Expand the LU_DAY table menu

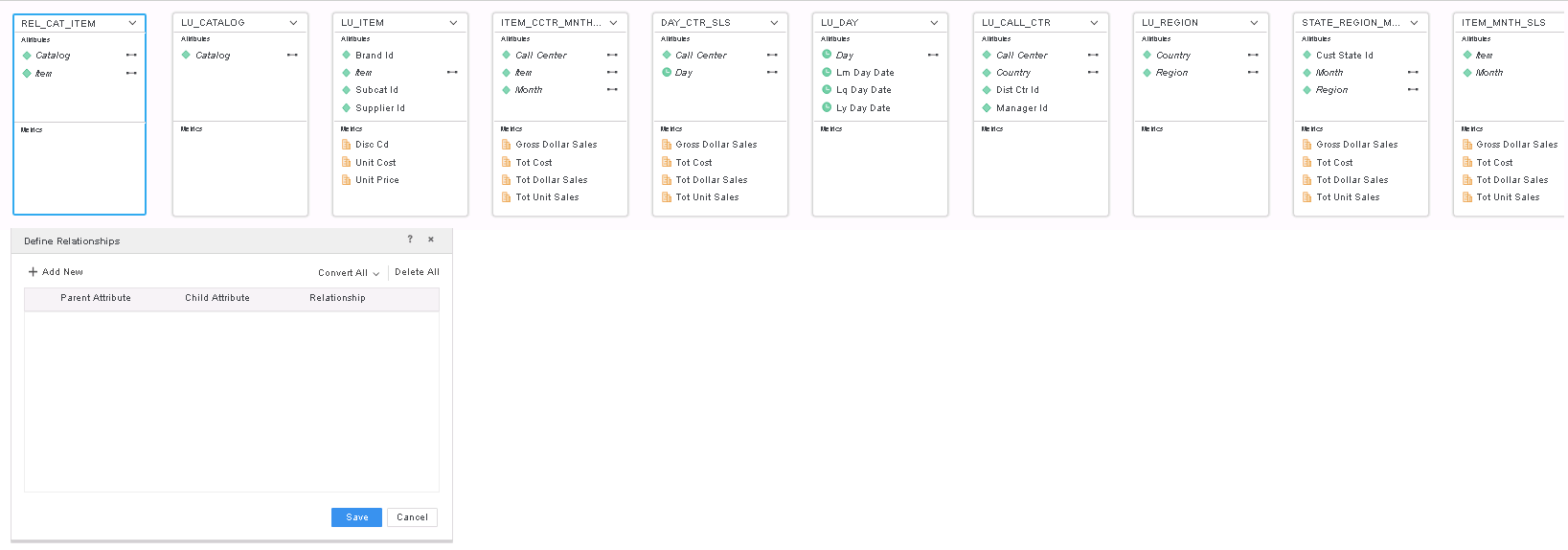tap(934, 22)
